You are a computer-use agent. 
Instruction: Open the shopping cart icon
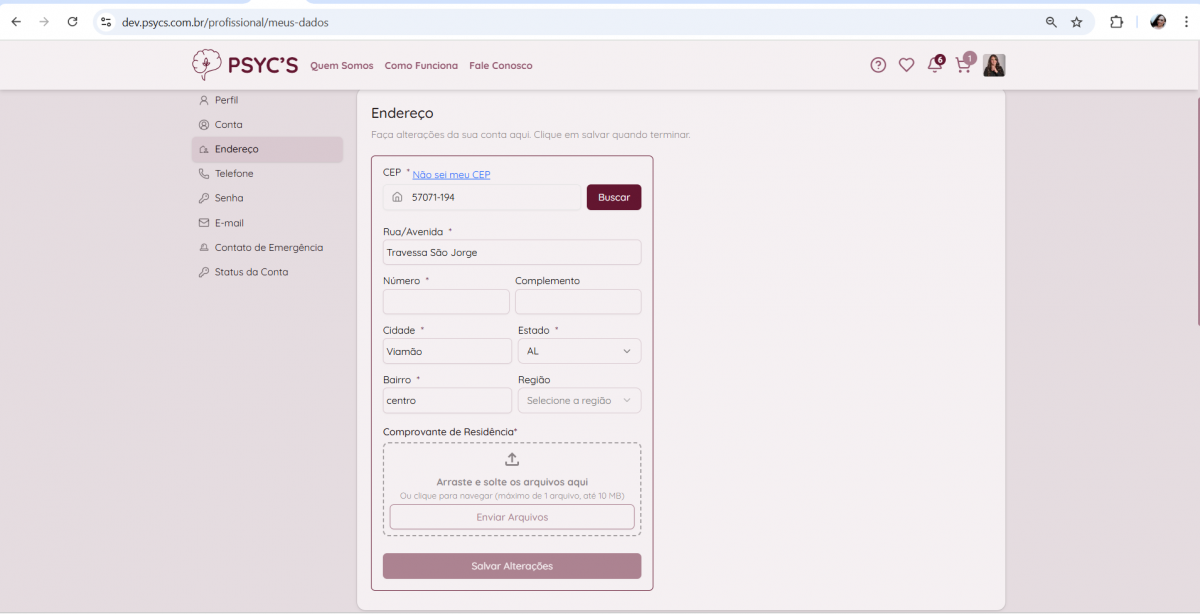tap(963, 65)
